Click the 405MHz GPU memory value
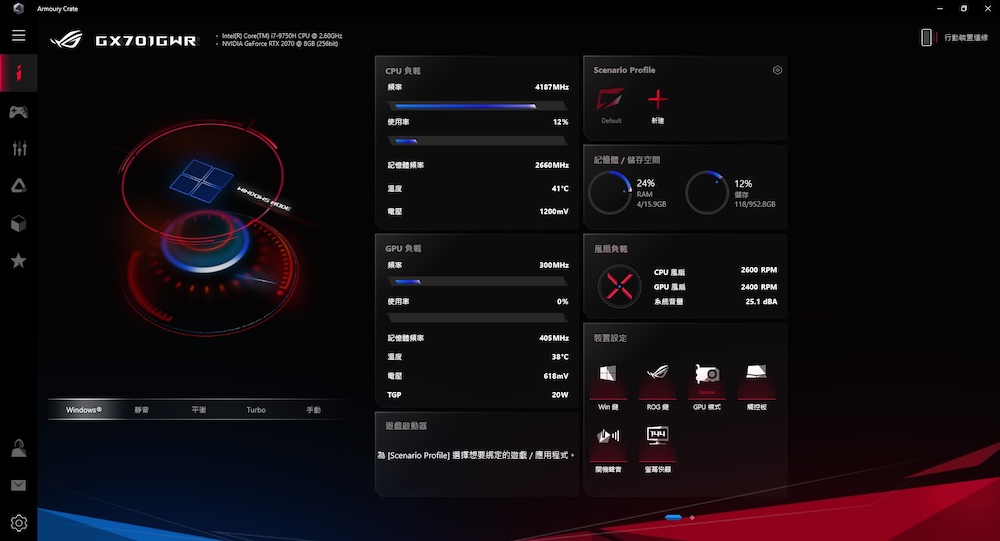 click(554, 337)
